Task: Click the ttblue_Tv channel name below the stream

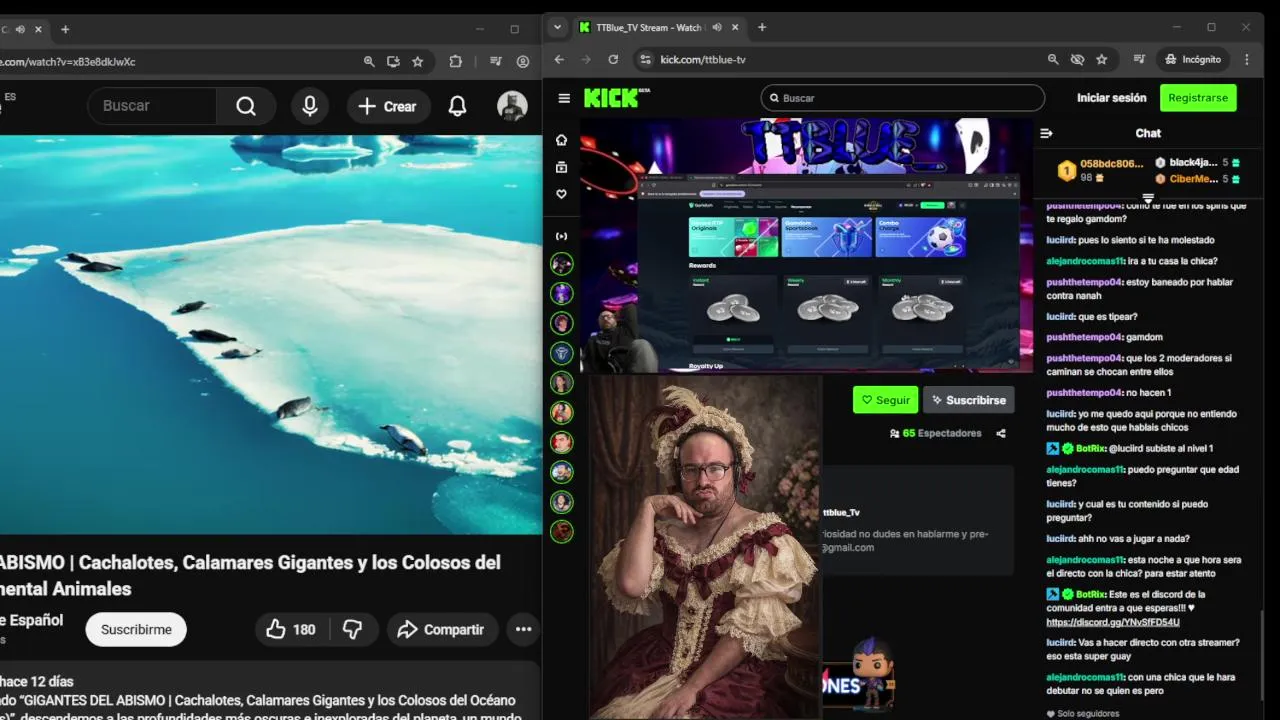Action: click(x=841, y=512)
